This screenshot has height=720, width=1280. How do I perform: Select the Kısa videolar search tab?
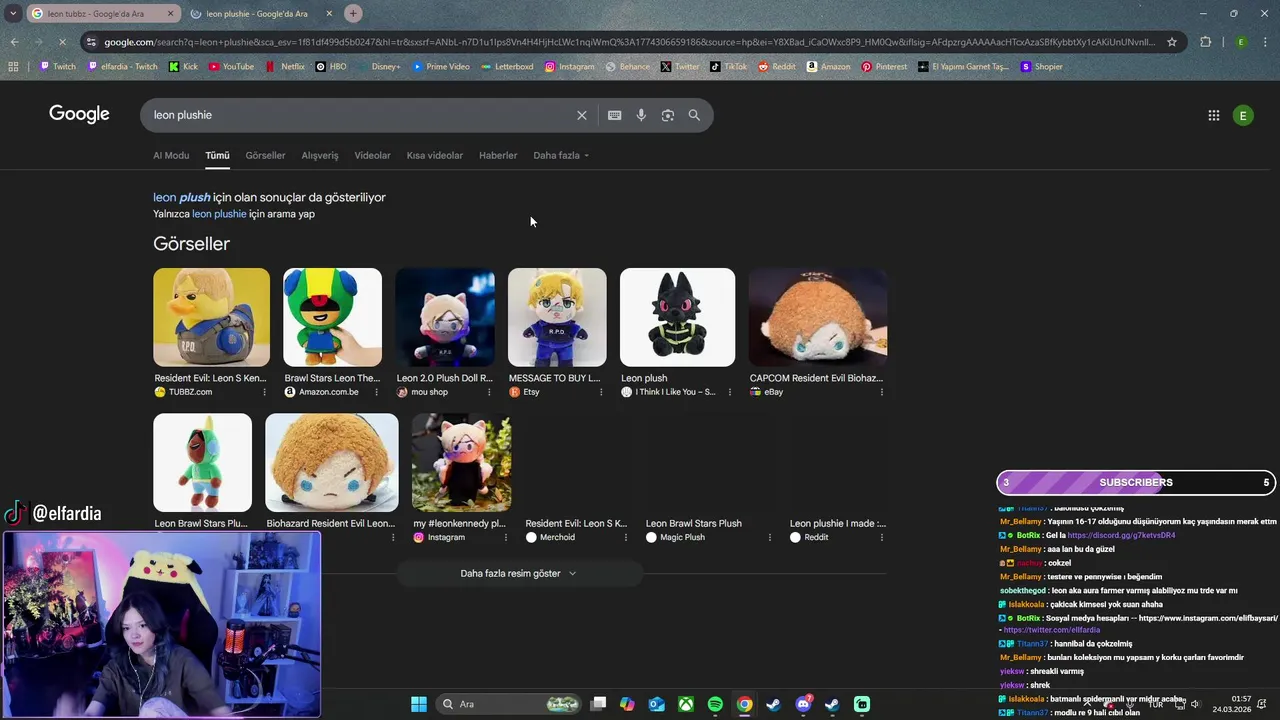pos(435,155)
